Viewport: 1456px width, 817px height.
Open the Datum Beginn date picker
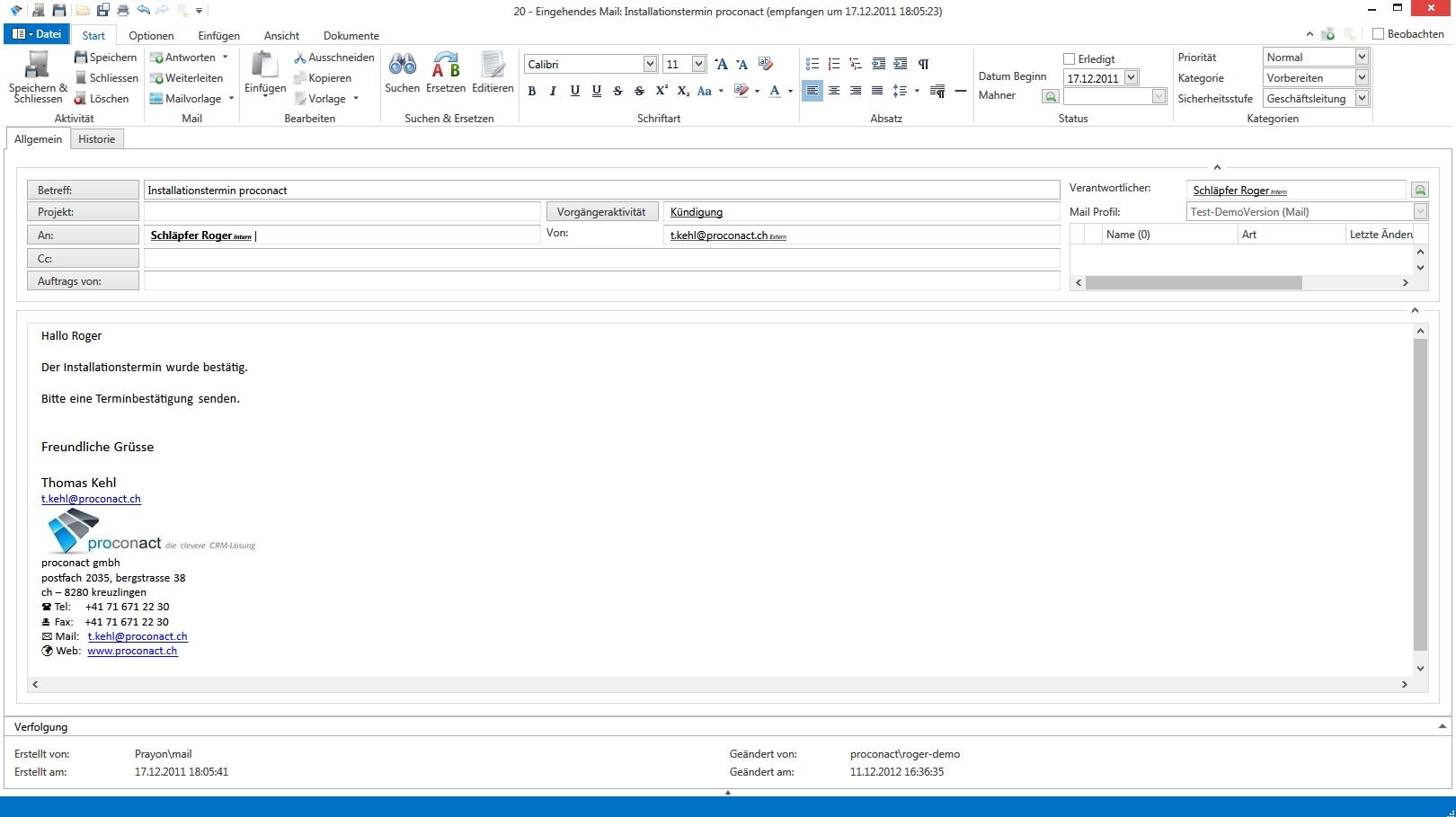pyautogui.click(x=1132, y=78)
